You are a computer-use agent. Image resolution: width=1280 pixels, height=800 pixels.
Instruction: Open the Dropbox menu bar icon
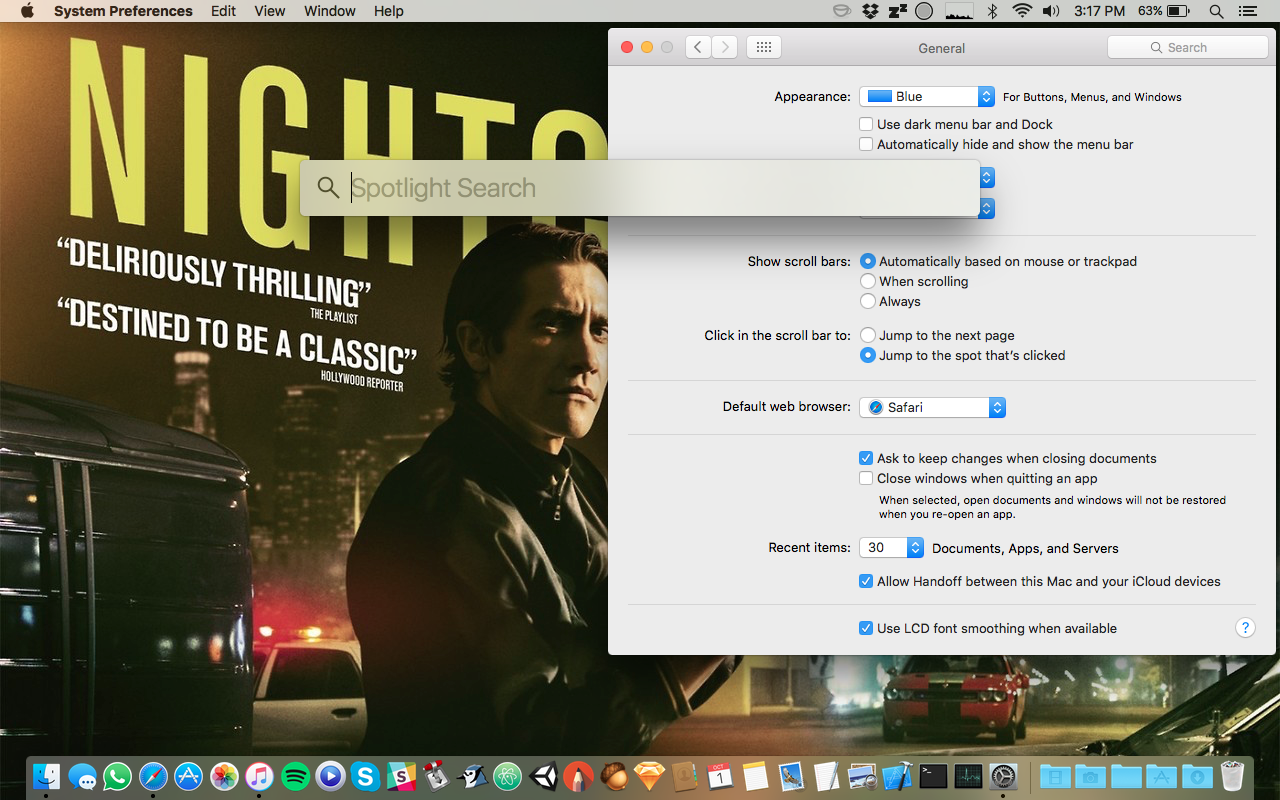(871, 11)
